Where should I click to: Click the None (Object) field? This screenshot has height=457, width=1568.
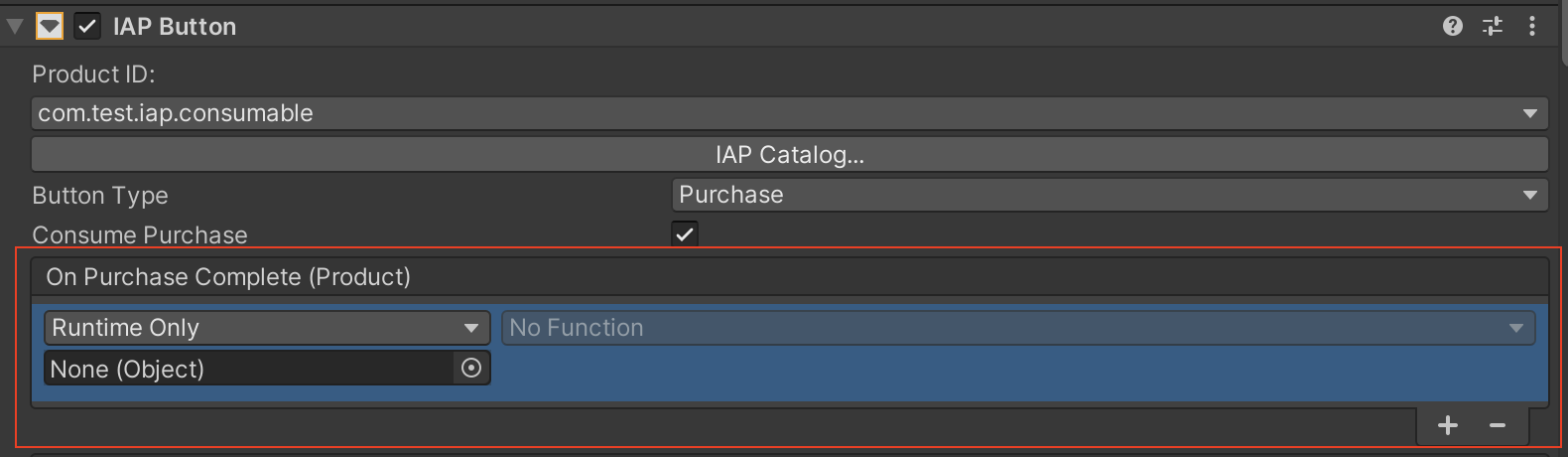pyautogui.click(x=248, y=369)
